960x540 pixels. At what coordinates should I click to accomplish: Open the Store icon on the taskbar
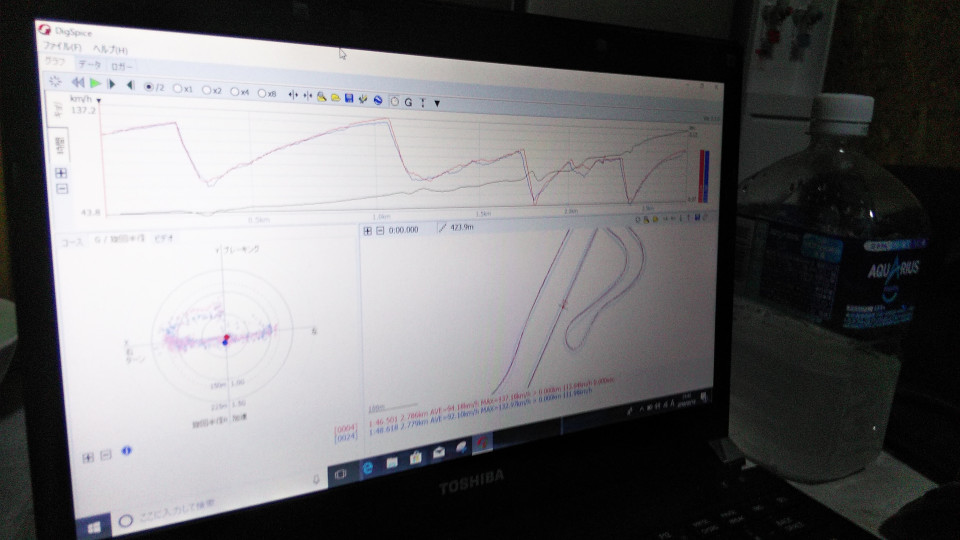click(416, 457)
